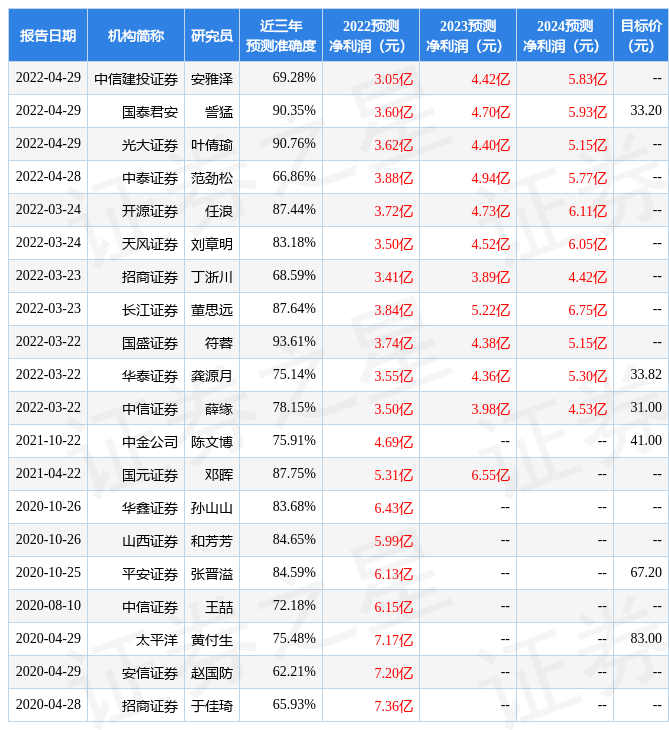Screen dimensions: 669x730
Task: Click researcher name 范劲松
Action: pyautogui.click(x=212, y=178)
